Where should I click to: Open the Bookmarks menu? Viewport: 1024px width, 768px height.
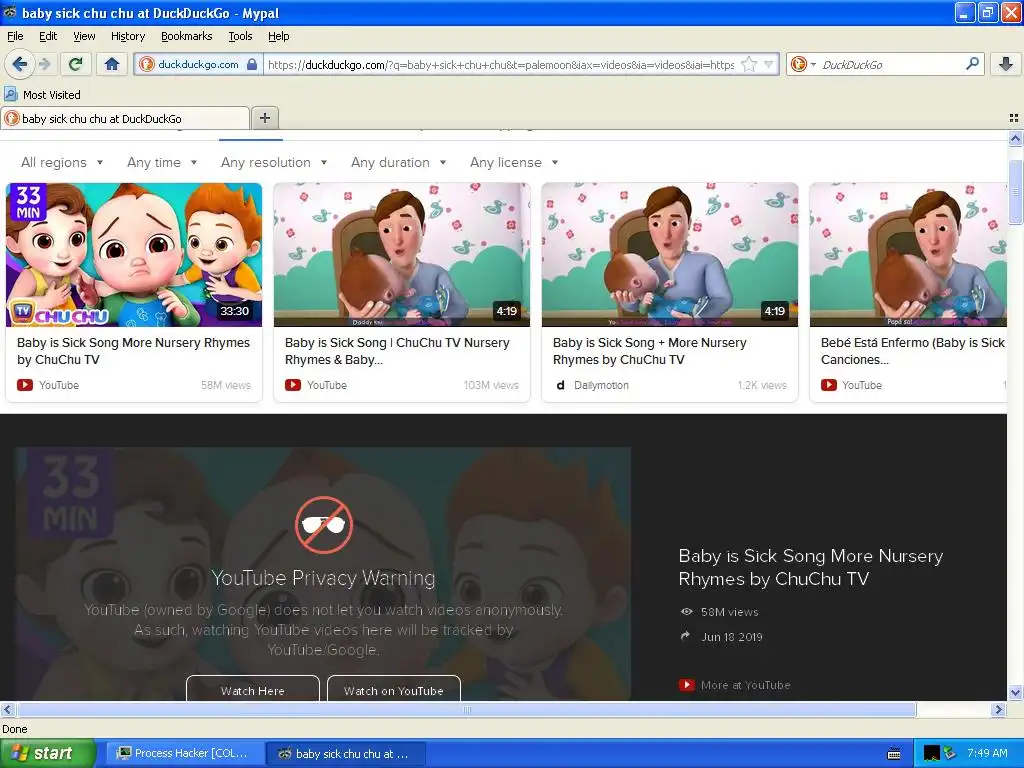[186, 36]
